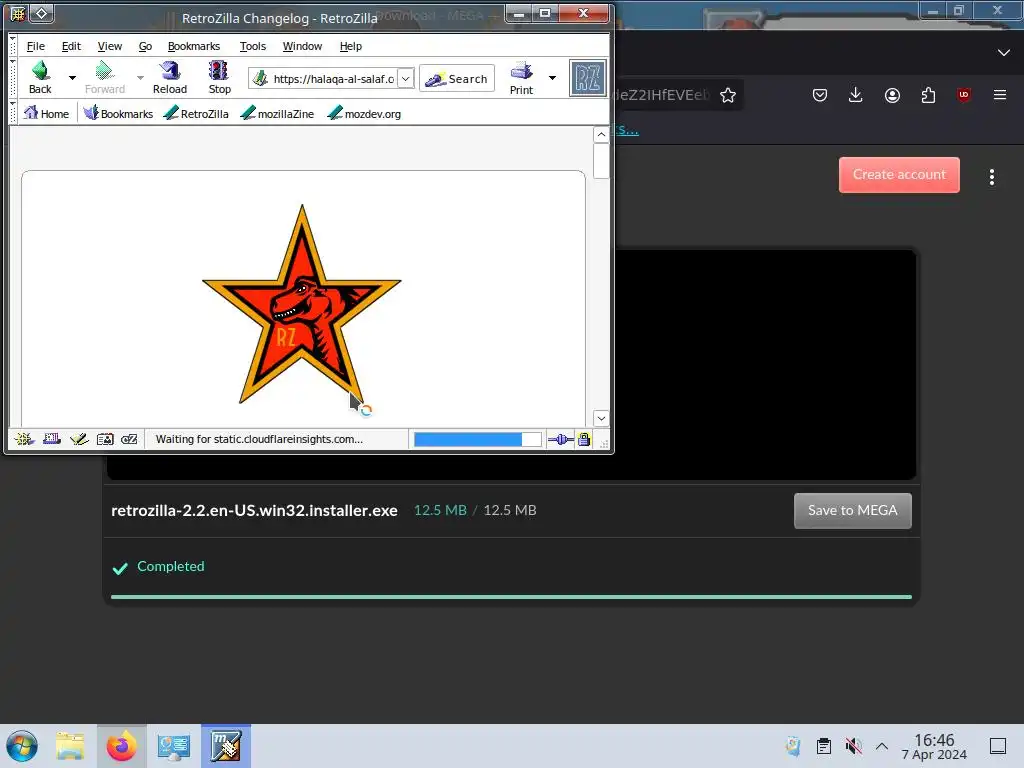Expand Firefox tab list chevron
Viewport: 1024px width, 768px height.
(1004, 52)
